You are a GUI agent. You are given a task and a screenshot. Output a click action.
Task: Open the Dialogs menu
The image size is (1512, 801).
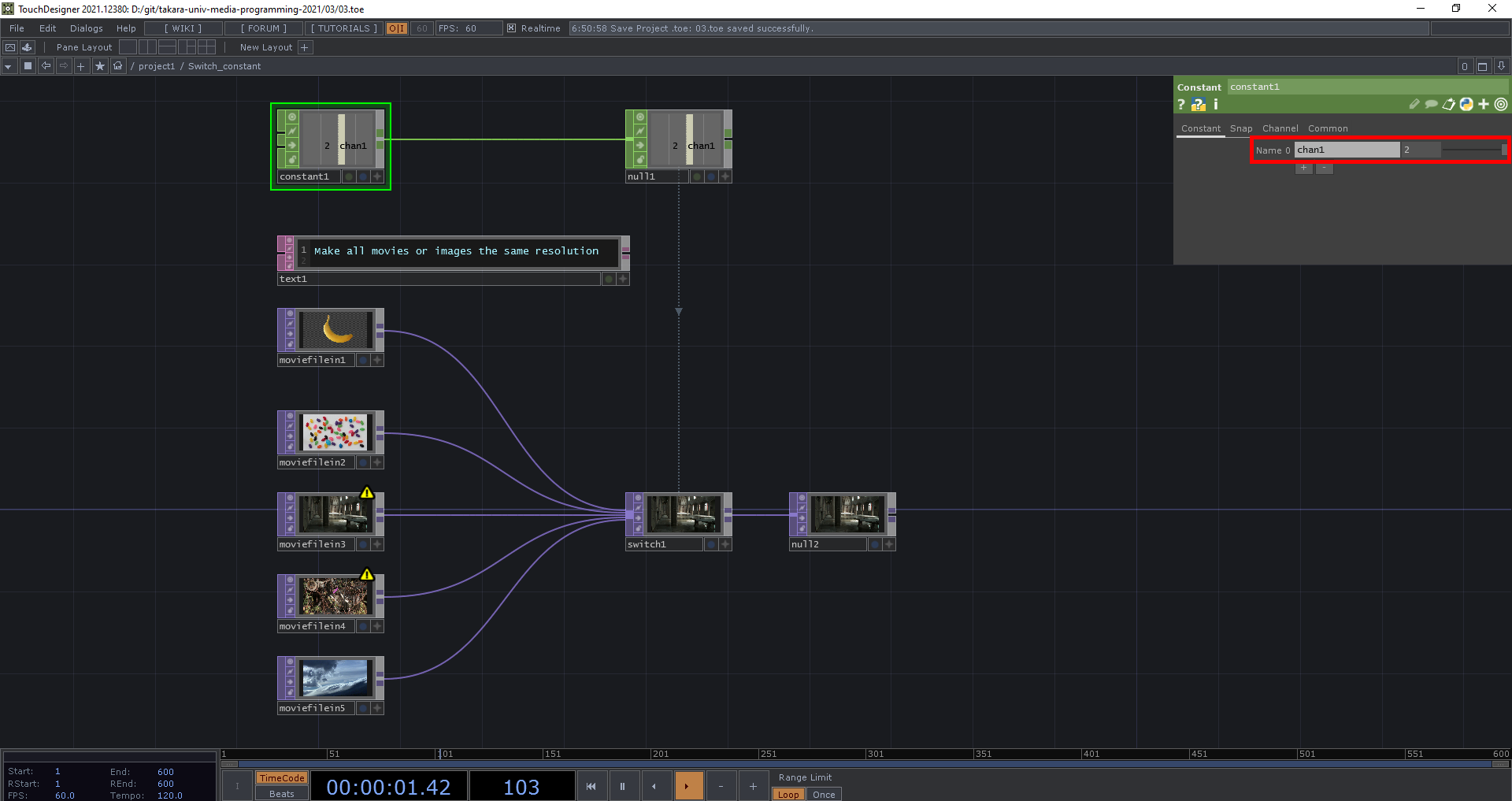86,28
